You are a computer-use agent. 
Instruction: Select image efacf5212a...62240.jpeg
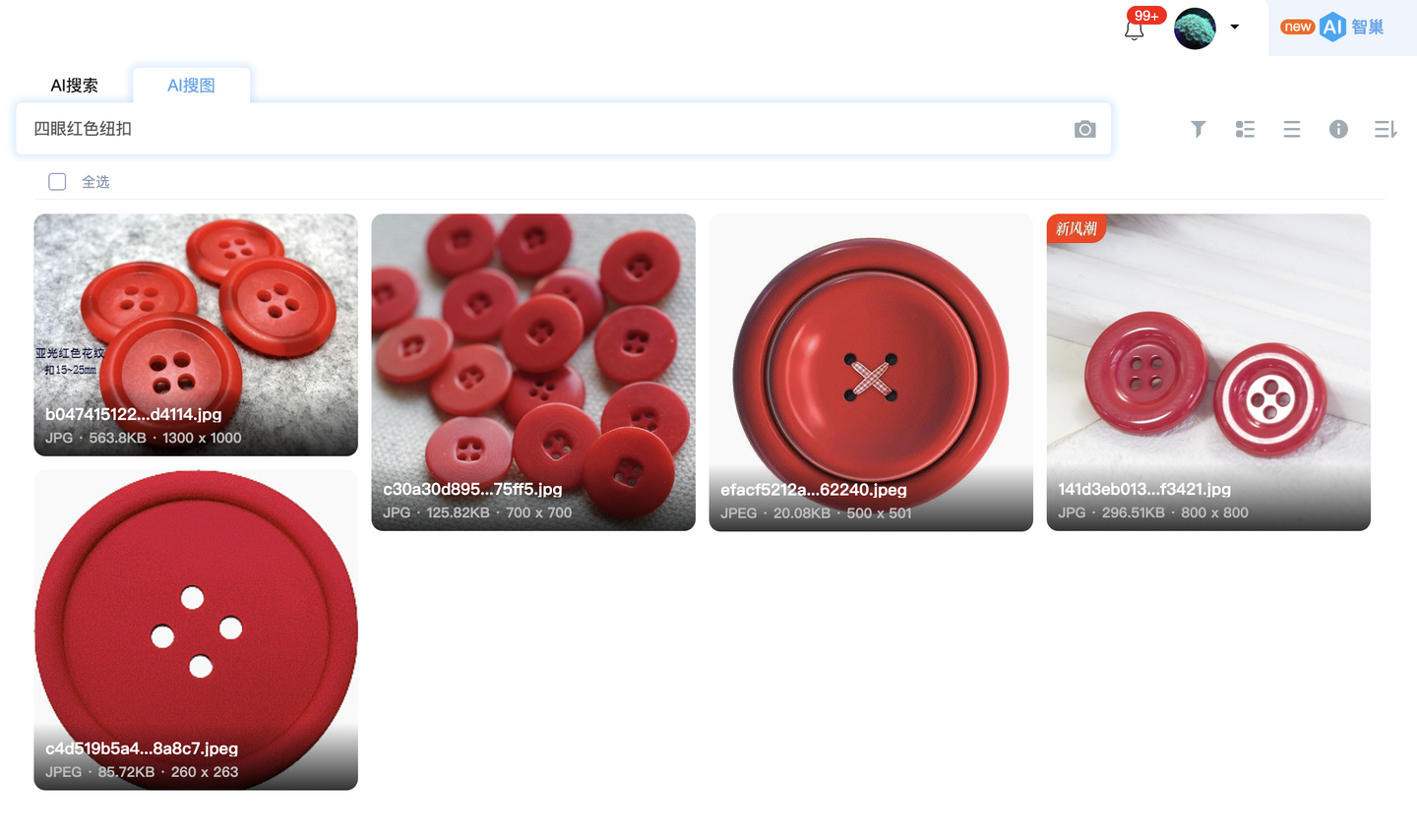coord(871,372)
